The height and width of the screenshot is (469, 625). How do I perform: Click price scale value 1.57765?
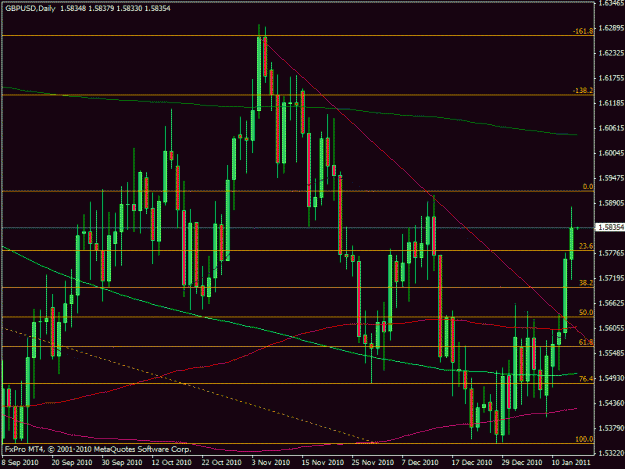(x=611, y=253)
